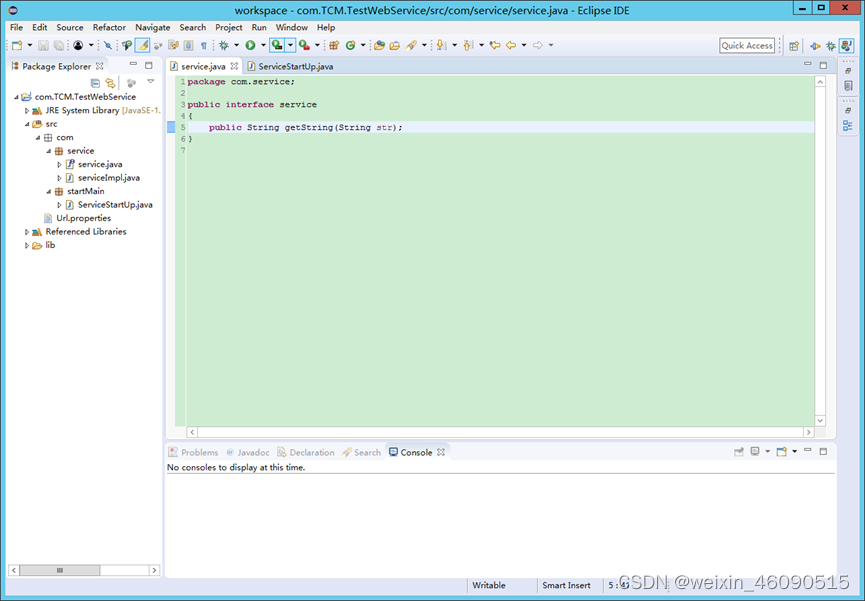The image size is (865, 601).
Task: Toggle Link with Editor in Package Explorer
Action: [110, 82]
